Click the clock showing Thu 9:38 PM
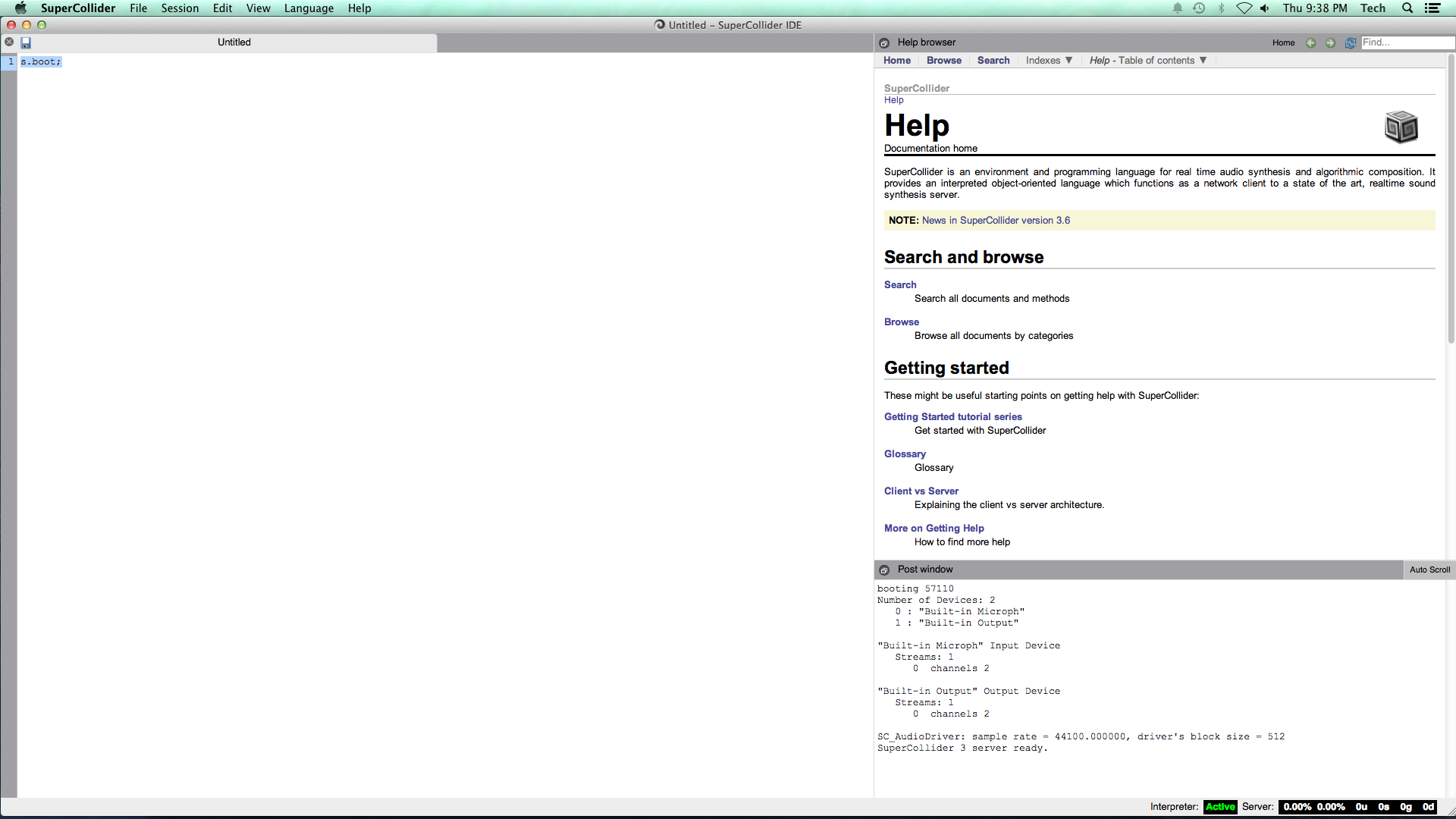 1315,8
